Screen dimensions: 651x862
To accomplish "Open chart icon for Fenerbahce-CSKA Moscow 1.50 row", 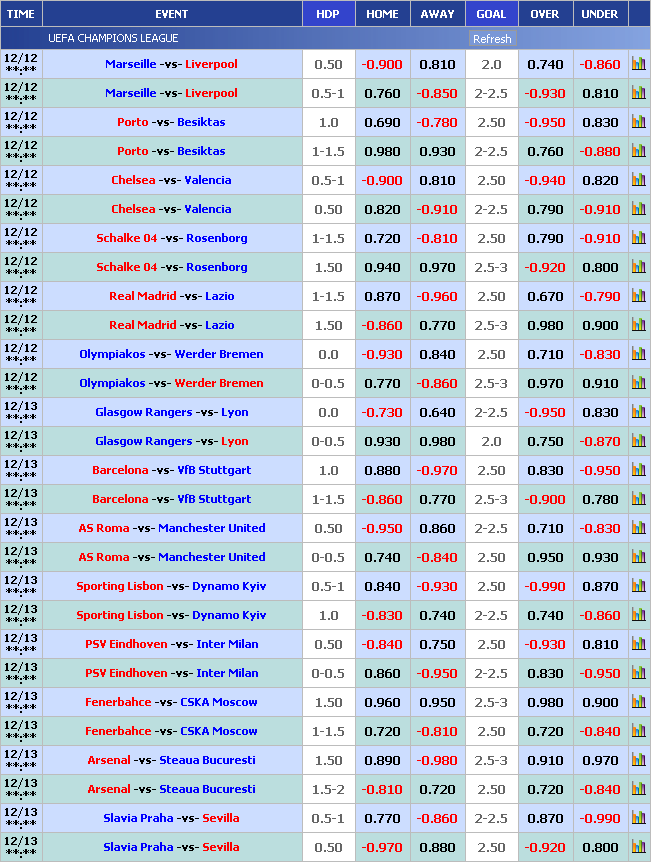I will 638,702.
